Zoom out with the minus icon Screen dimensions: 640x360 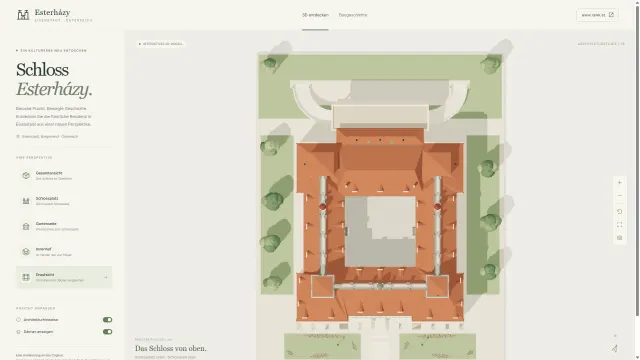pos(620,196)
